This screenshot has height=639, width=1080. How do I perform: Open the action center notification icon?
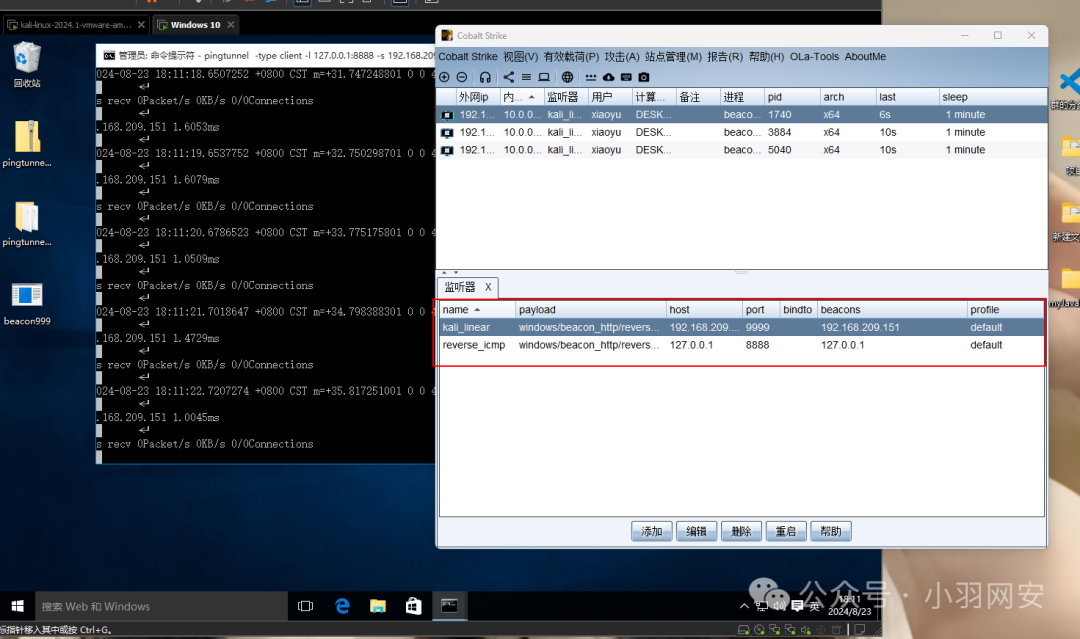[798, 606]
